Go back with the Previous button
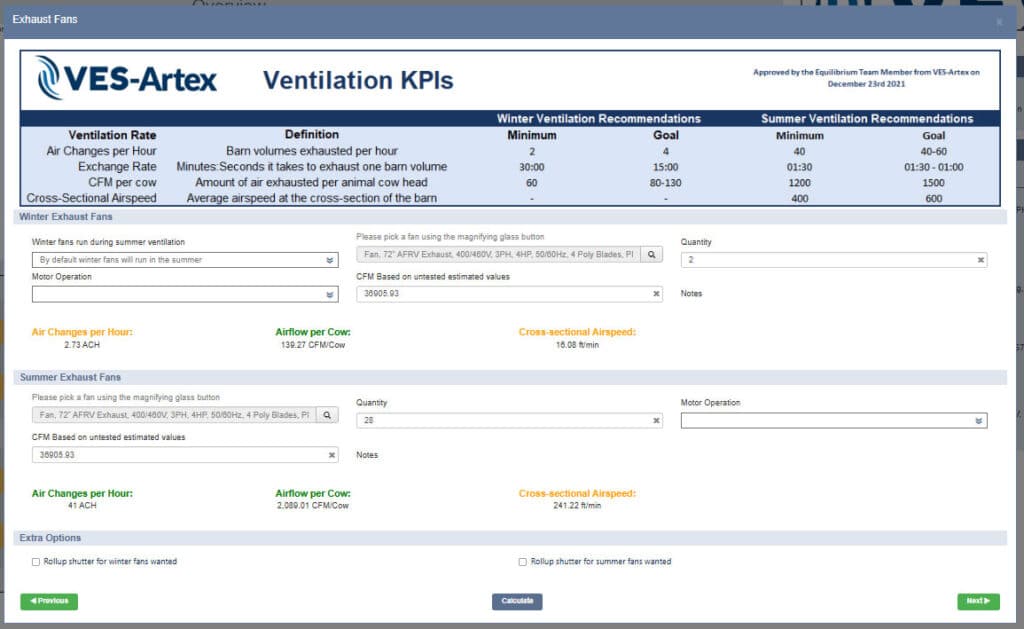The image size is (1024, 629). (x=49, y=601)
